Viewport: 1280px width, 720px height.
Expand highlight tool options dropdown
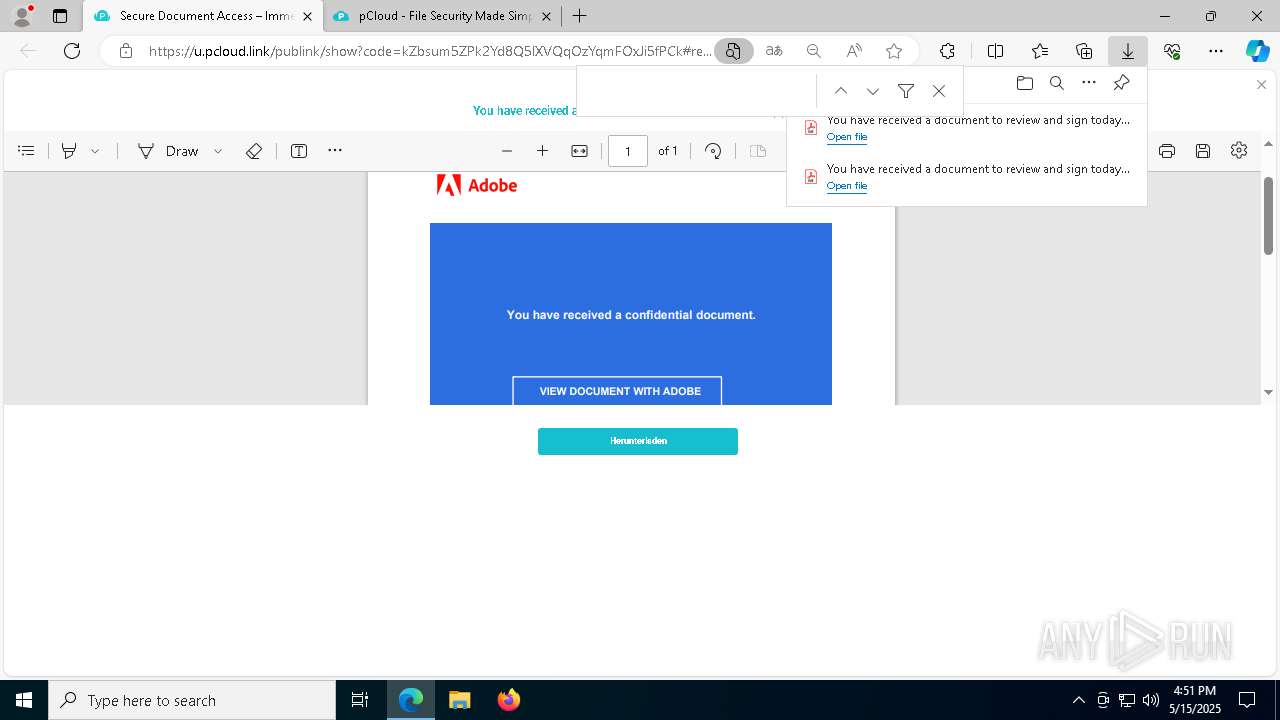coord(95,151)
